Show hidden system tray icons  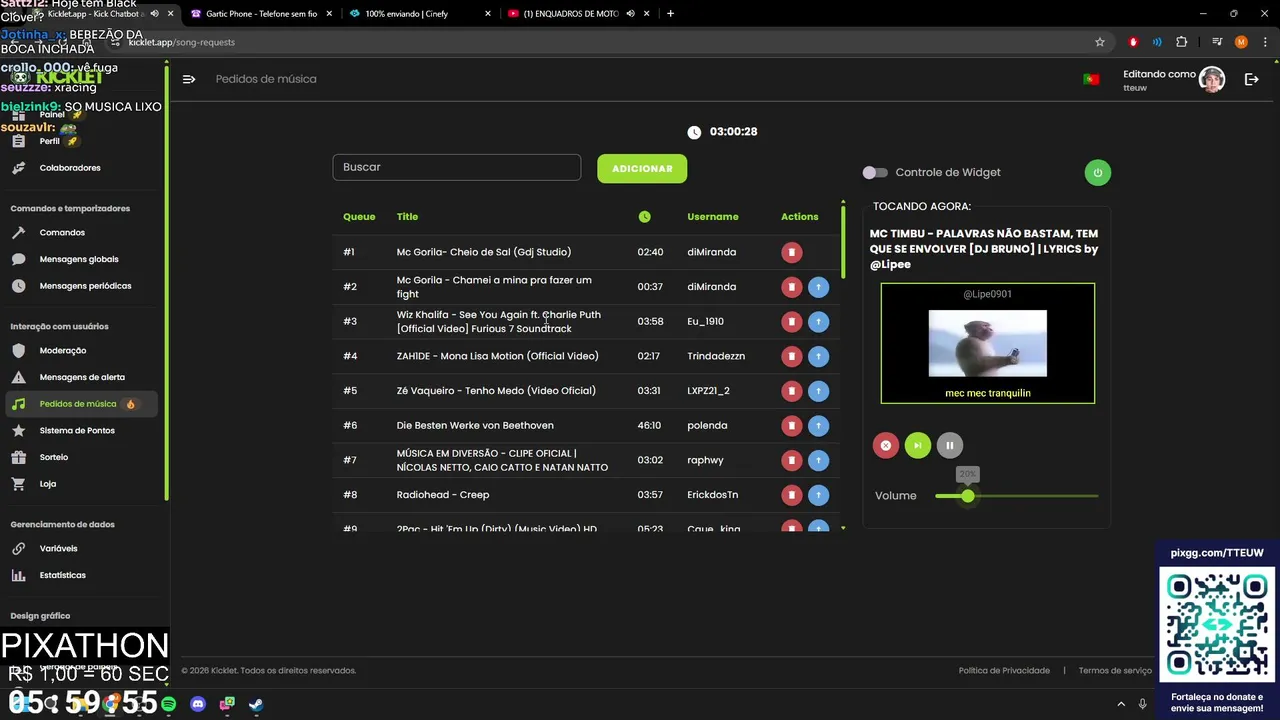[x=1121, y=704]
